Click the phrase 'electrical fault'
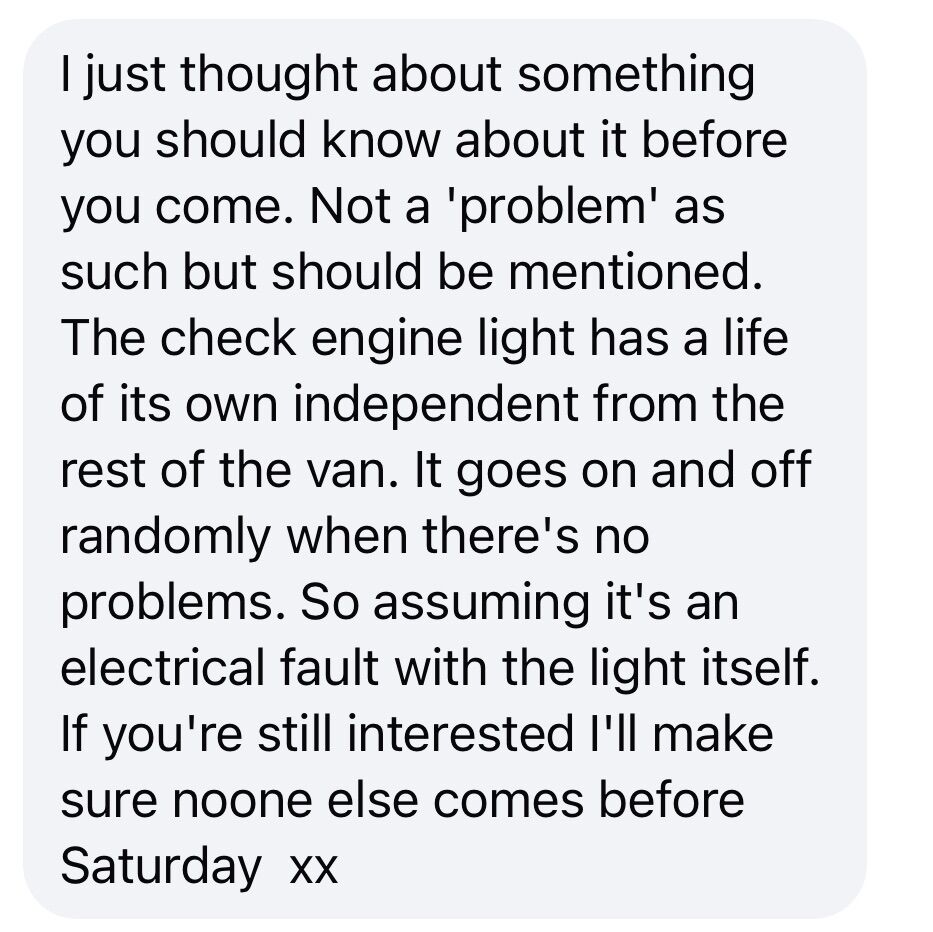933x932 pixels. point(220,668)
